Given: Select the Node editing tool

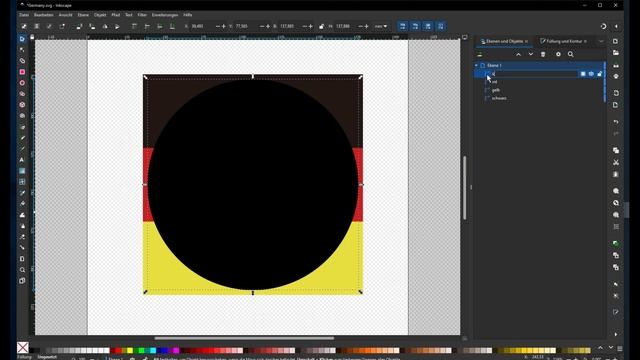Looking at the screenshot, I should coord(22,50).
